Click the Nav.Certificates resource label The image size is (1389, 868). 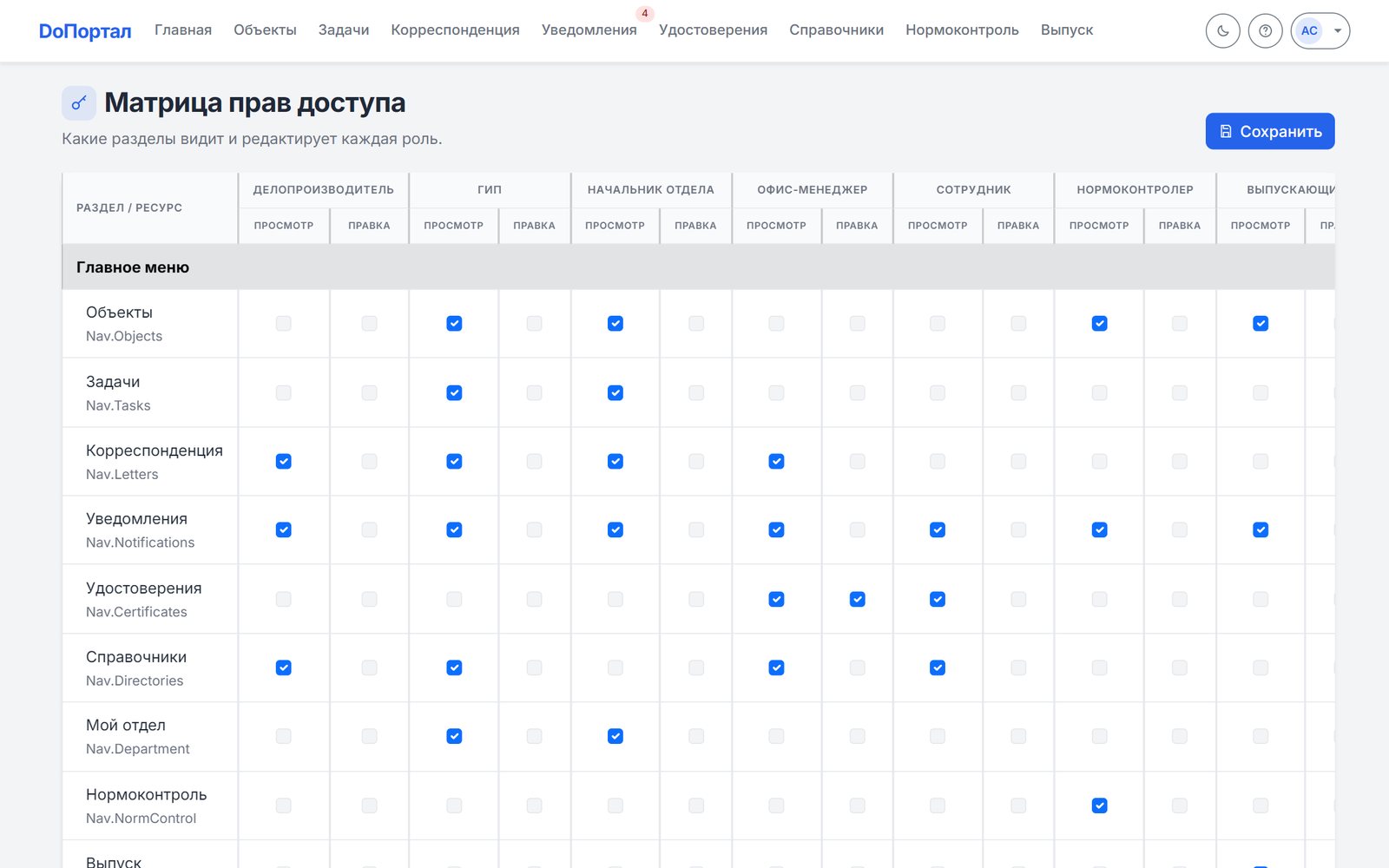pos(136,613)
